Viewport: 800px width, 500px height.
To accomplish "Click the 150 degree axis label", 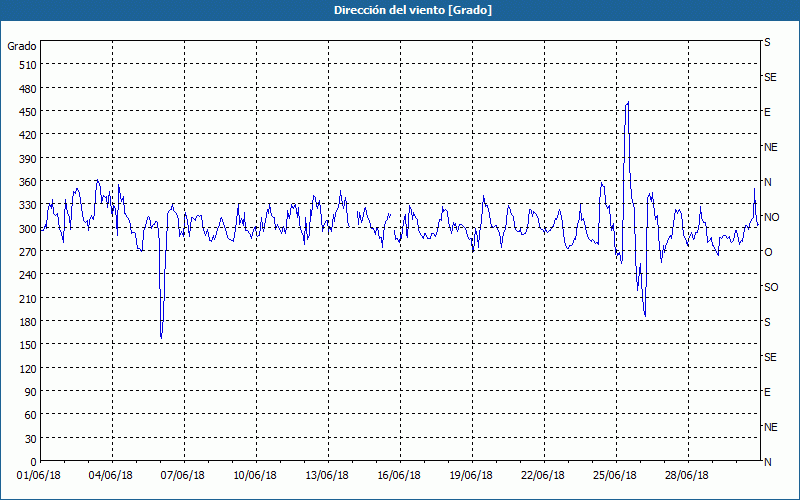I will pyautogui.click(x=28, y=345).
